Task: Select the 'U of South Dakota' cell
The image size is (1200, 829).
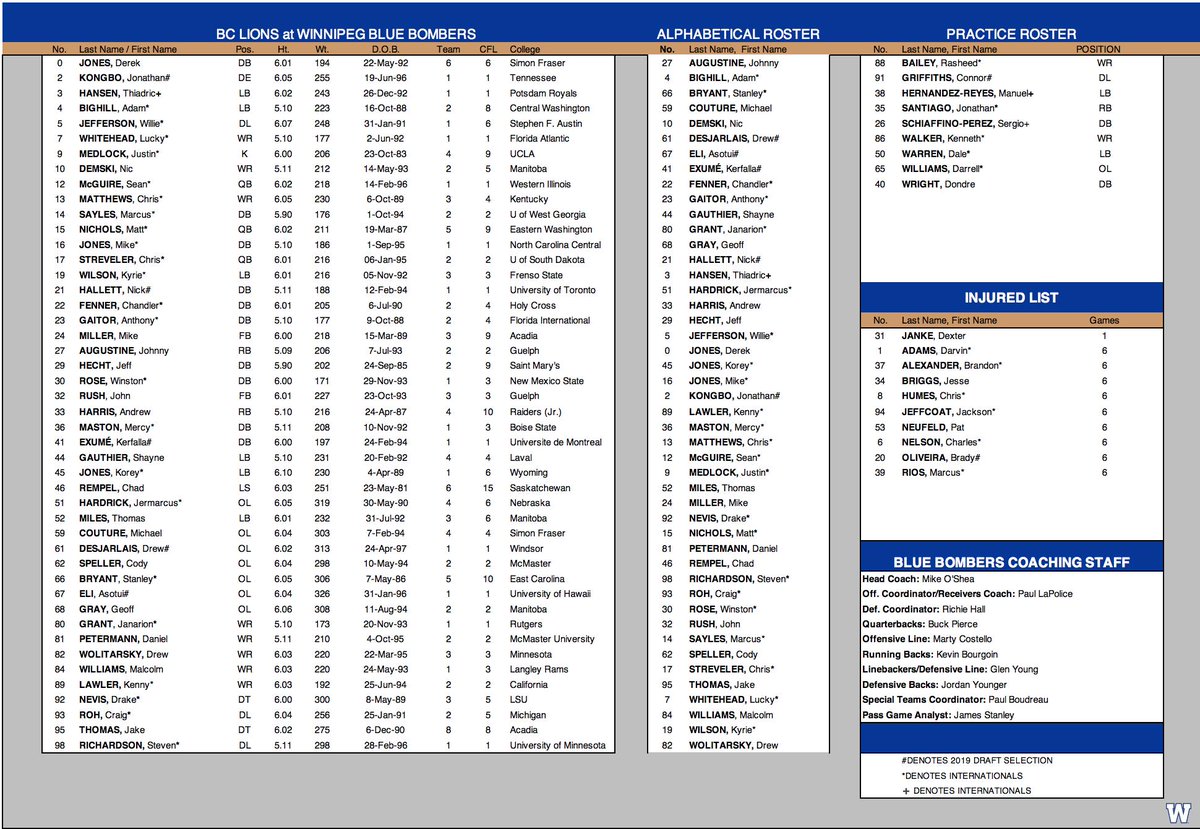Action: [548, 259]
